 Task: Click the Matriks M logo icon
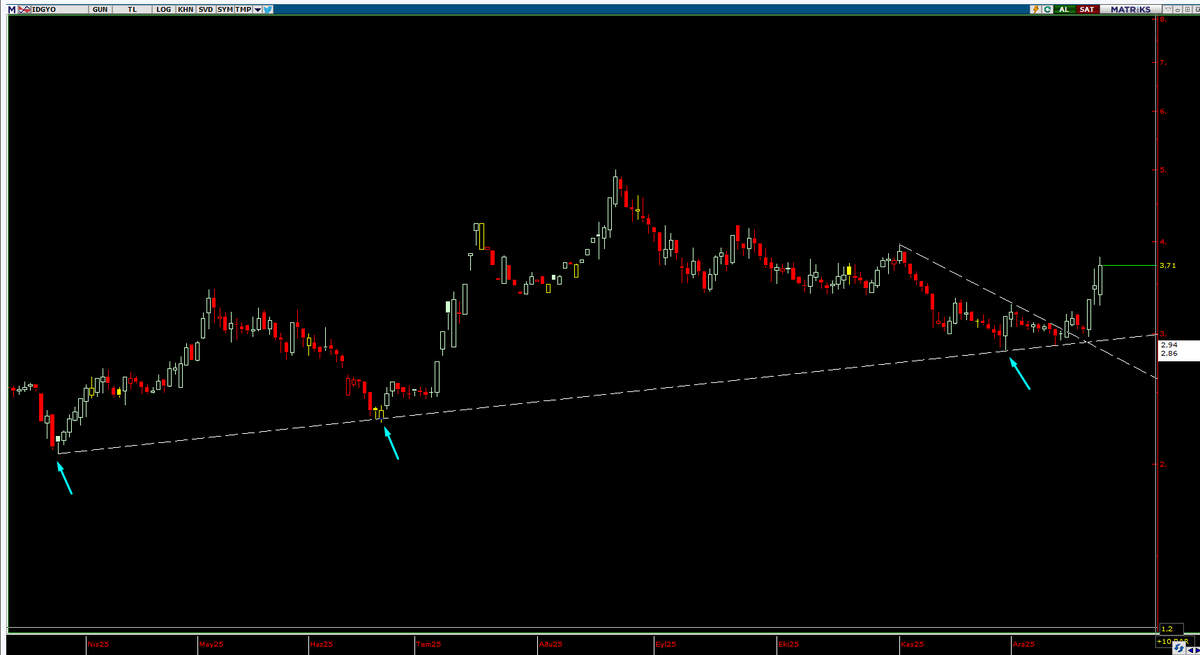[12, 10]
